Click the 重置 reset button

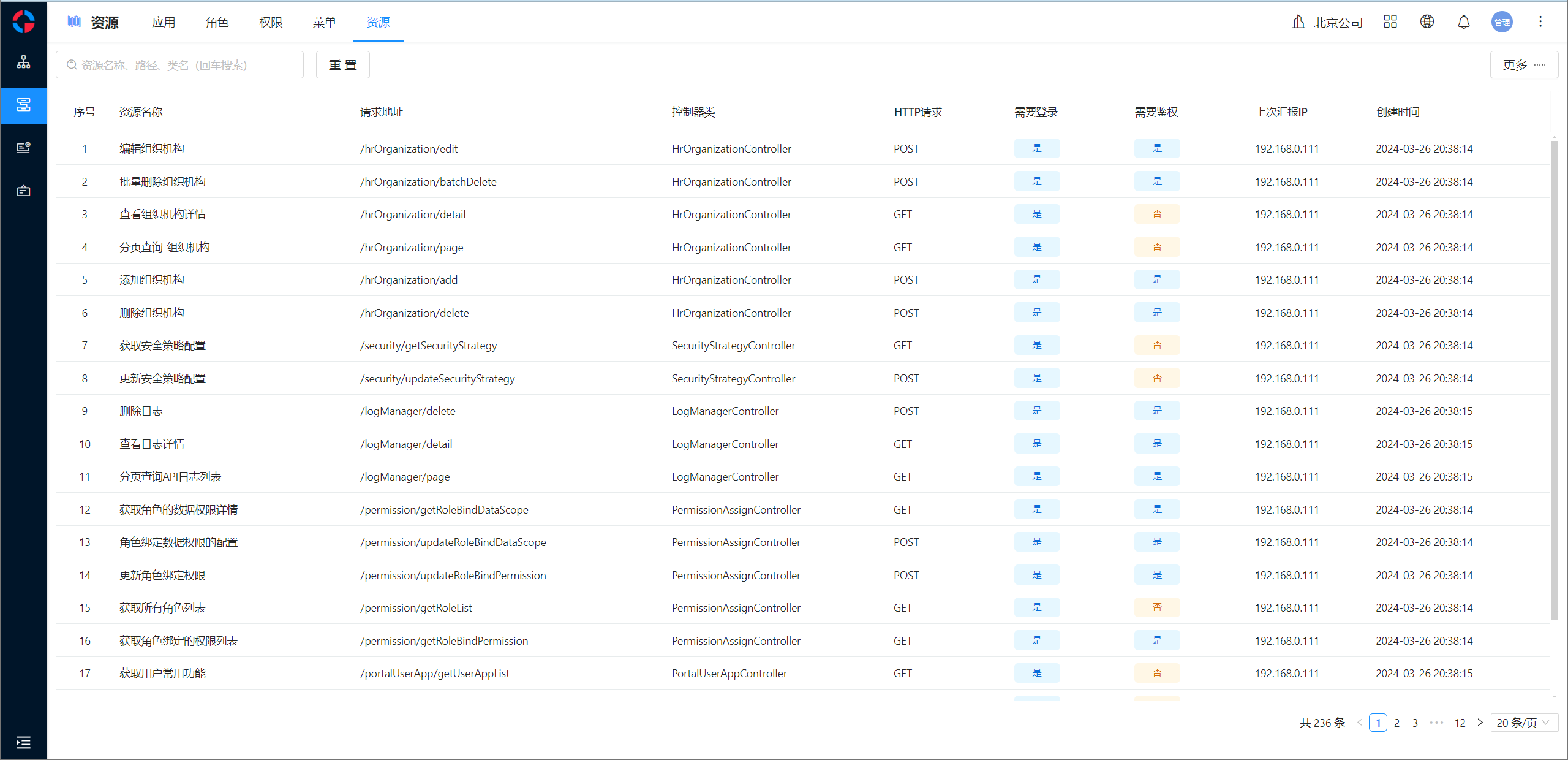click(x=342, y=65)
